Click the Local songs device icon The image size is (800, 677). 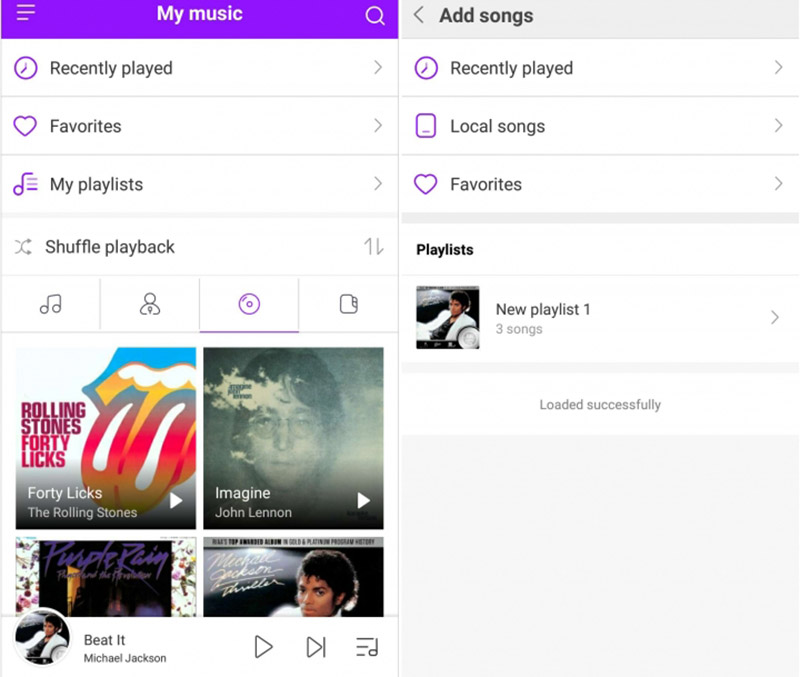(x=426, y=126)
